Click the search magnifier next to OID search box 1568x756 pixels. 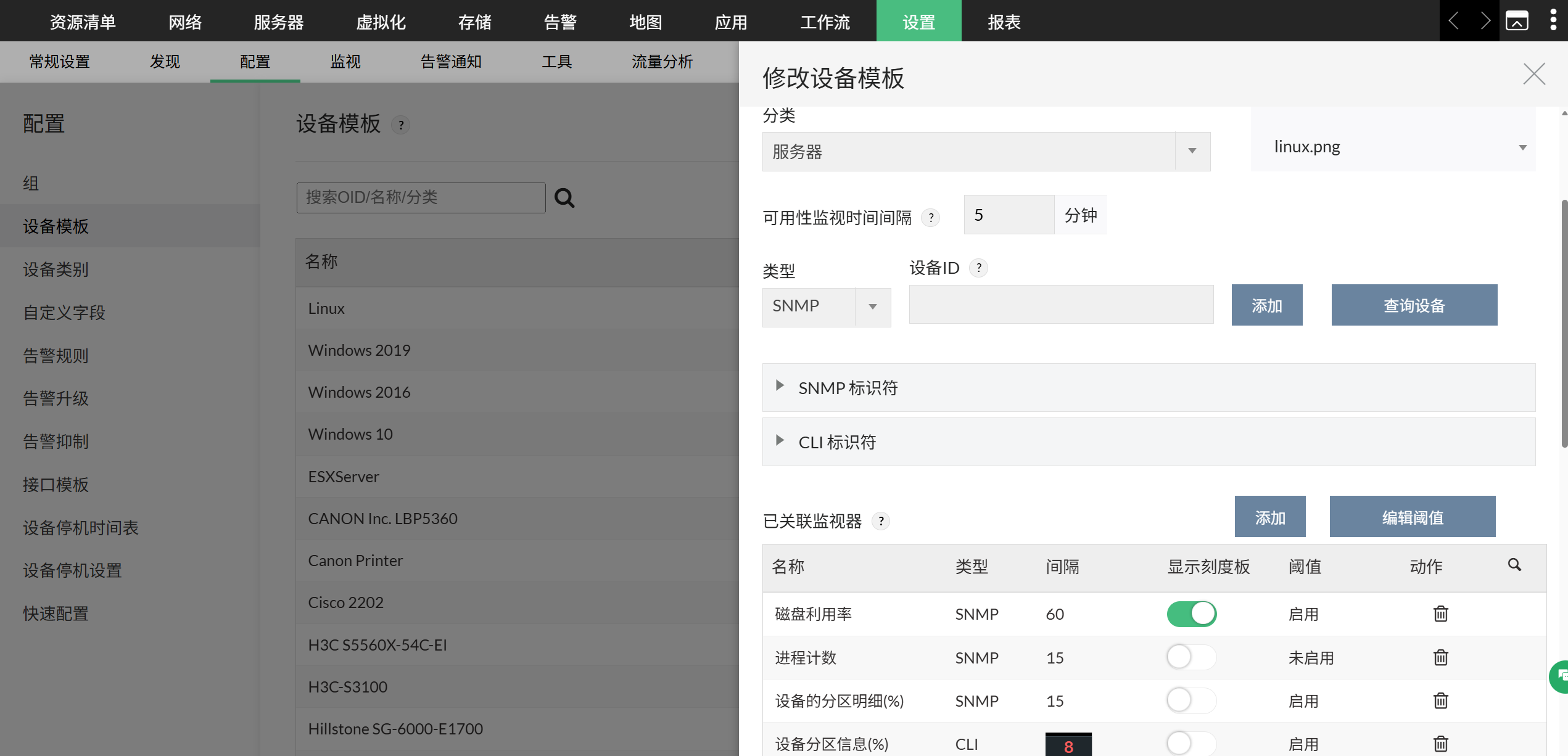coord(564,198)
